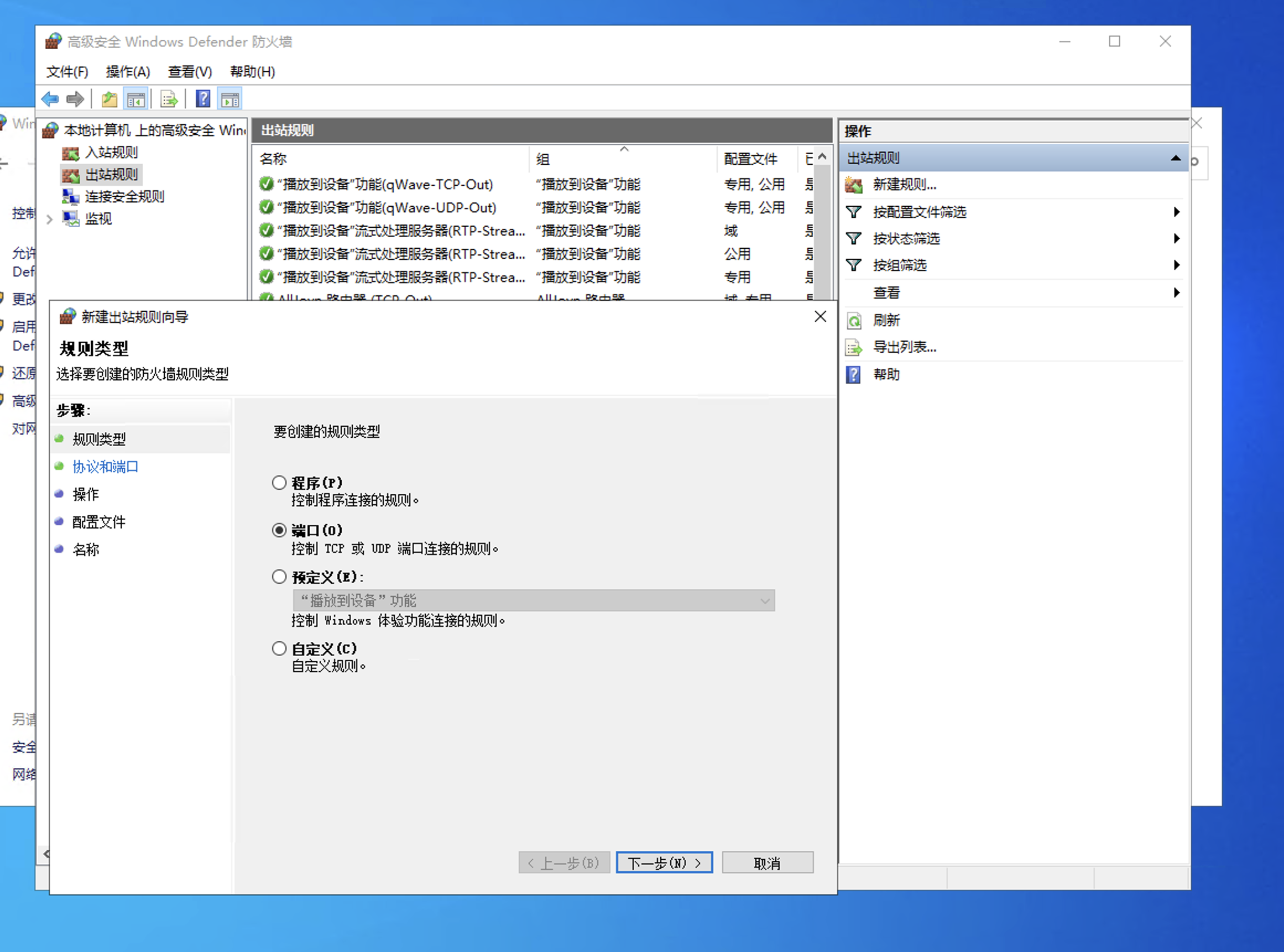Viewport: 1284px width, 952px height.
Task: Click 帮助 in the actions pane
Action: click(x=886, y=375)
